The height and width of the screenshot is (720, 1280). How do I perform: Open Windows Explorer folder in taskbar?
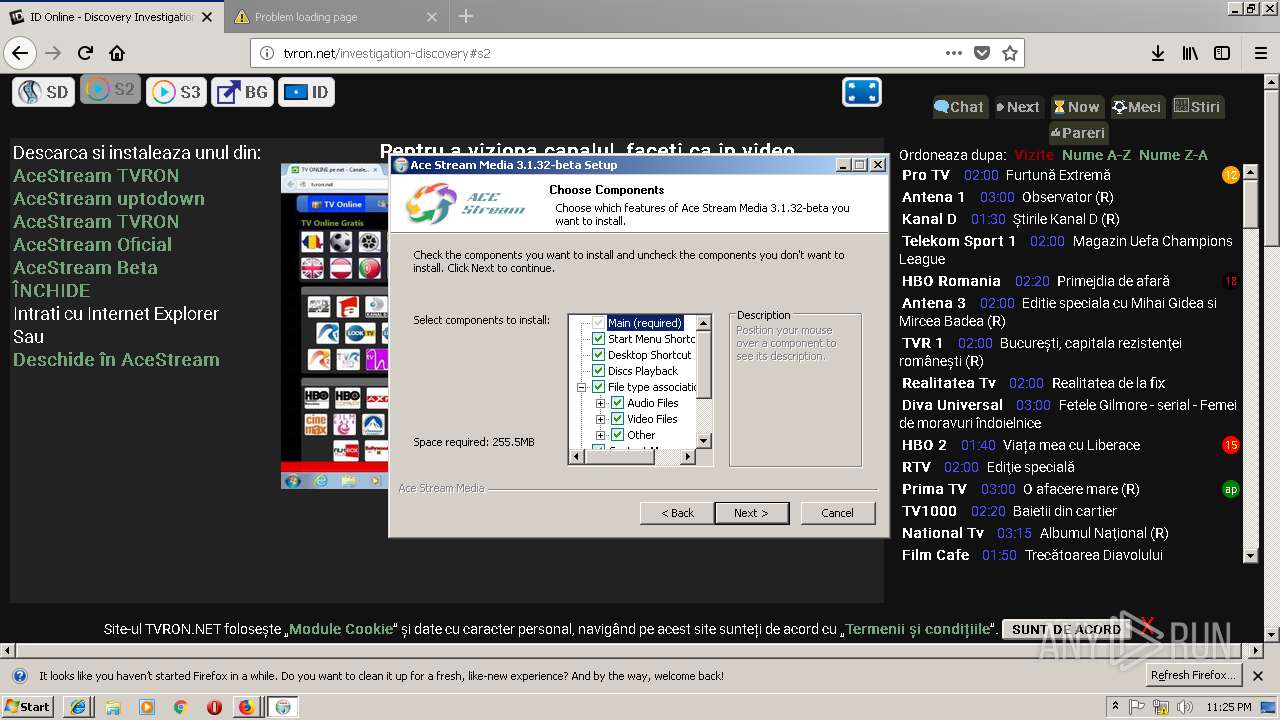tap(113, 707)
